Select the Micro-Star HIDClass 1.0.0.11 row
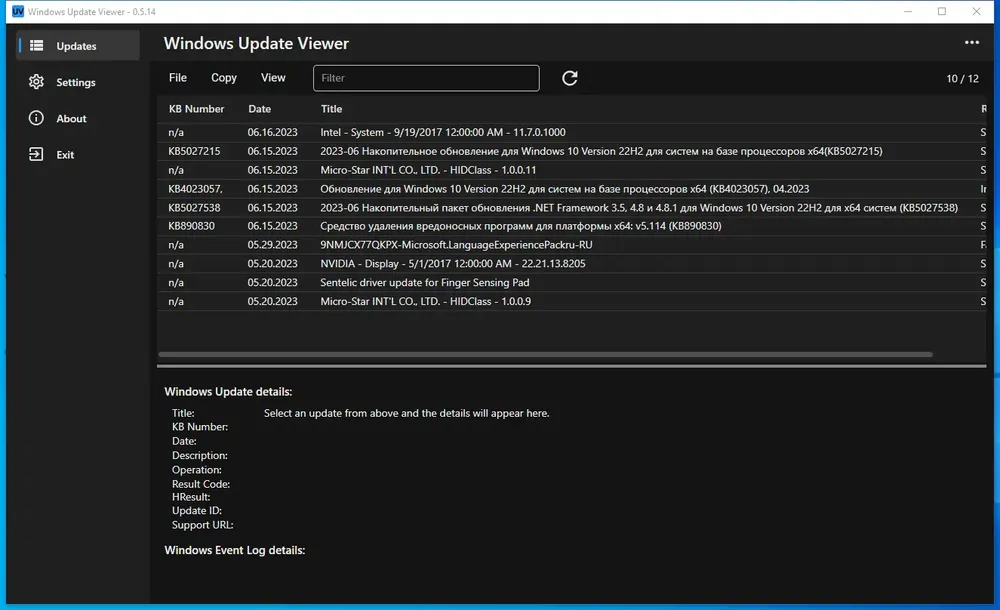The width and height of the screenshot is (1000, 610). coord(571,170)
